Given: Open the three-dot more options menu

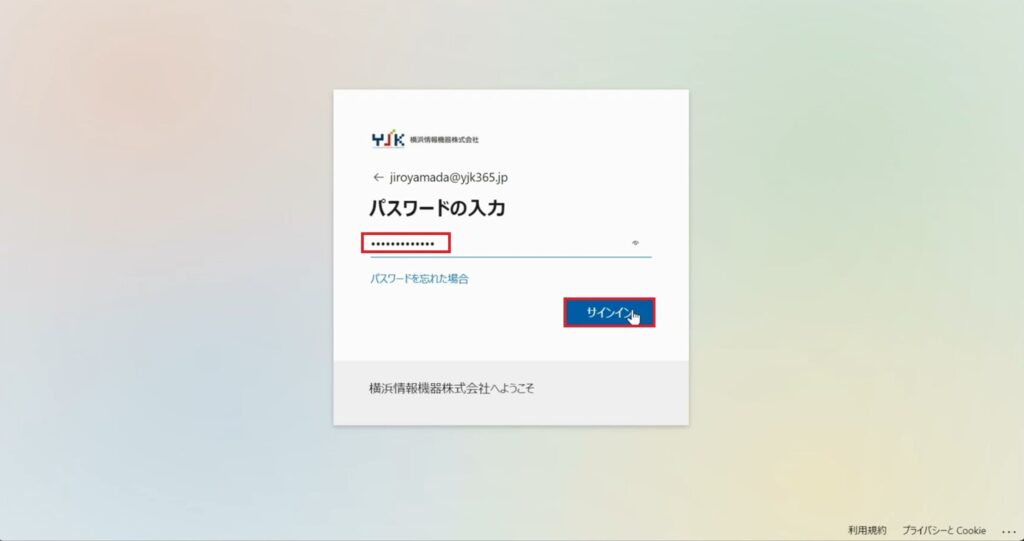Looking at the screenshot, I should (x=1008, y=531).
